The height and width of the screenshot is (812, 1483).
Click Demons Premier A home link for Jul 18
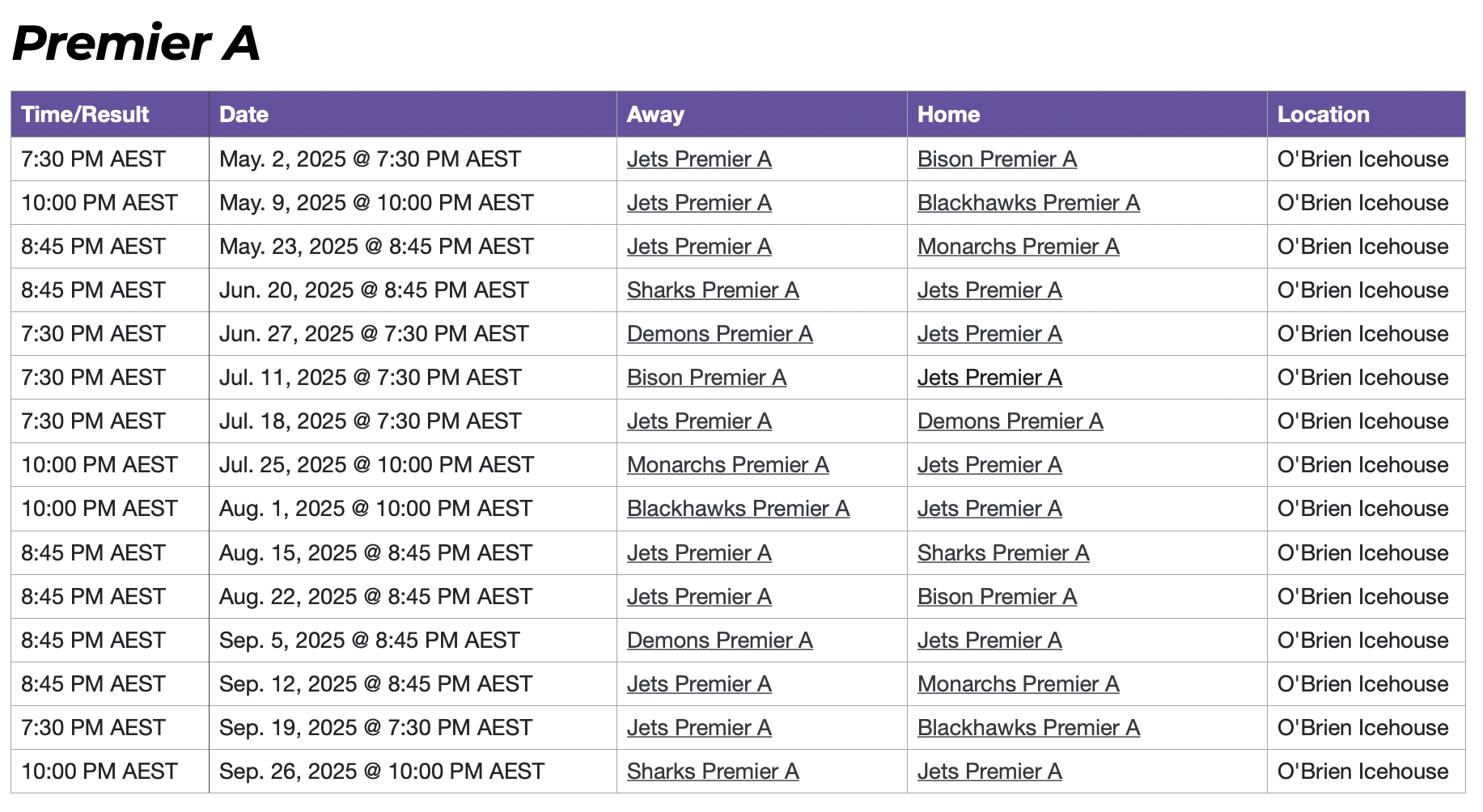coord(1010,421)
